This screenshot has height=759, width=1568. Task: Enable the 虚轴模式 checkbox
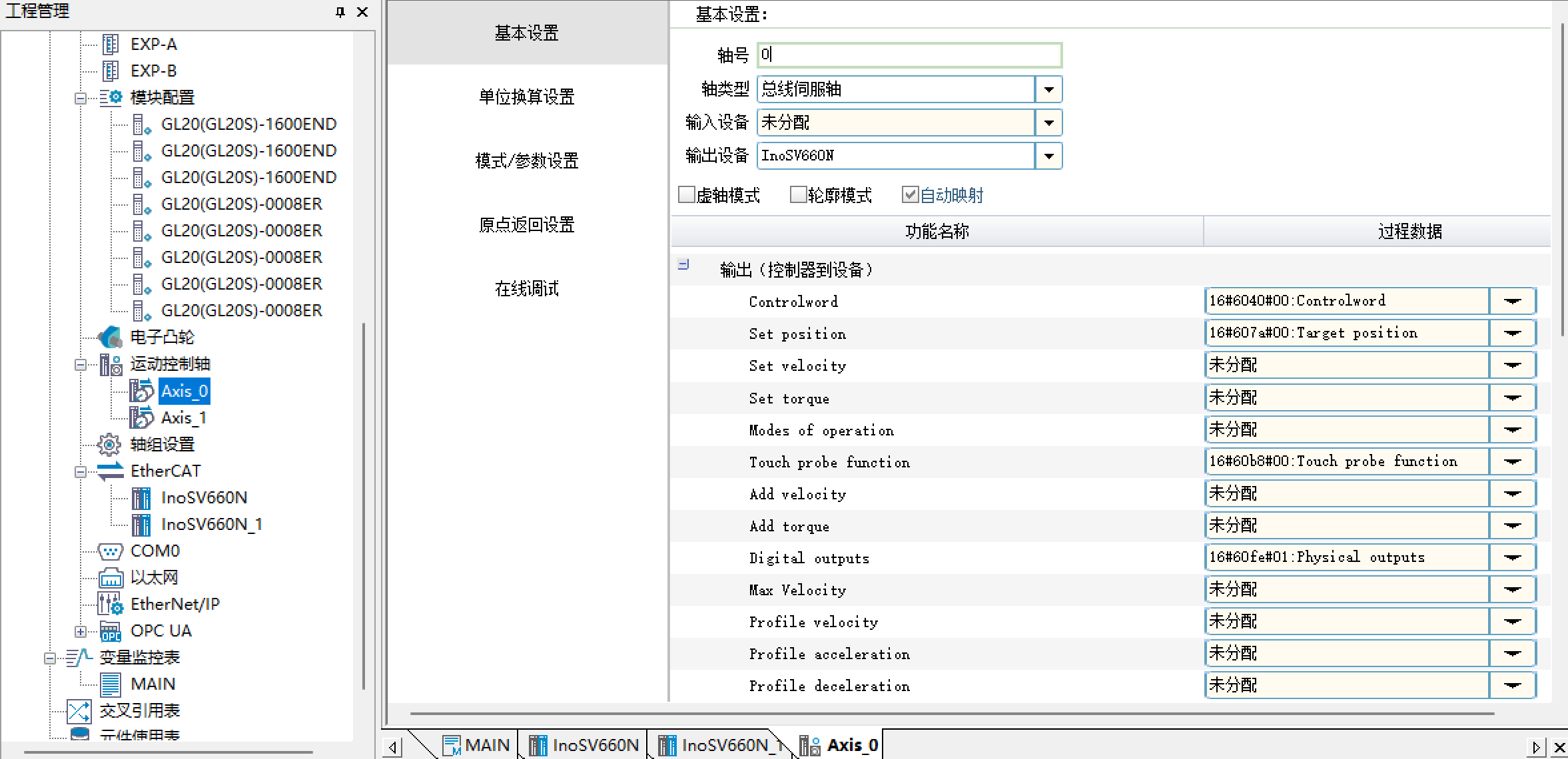tap(686, 194)
